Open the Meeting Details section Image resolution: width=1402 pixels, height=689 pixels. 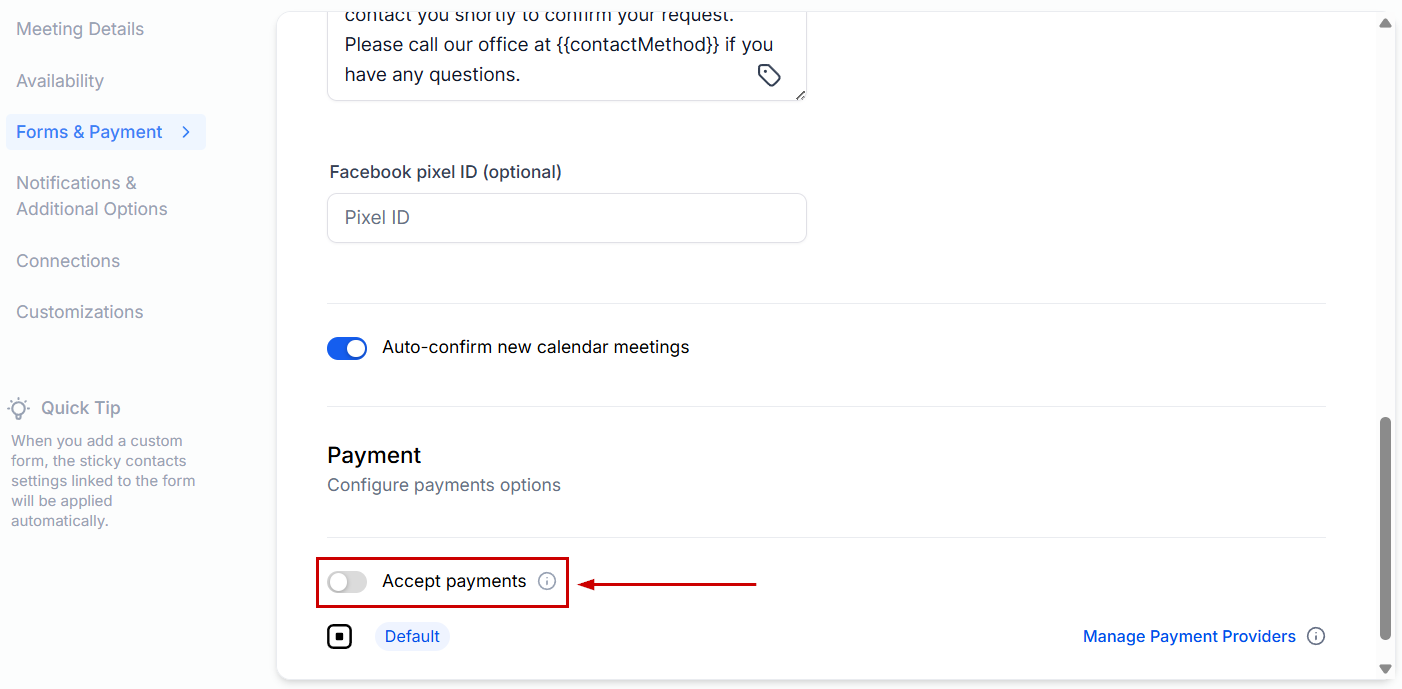80,29
